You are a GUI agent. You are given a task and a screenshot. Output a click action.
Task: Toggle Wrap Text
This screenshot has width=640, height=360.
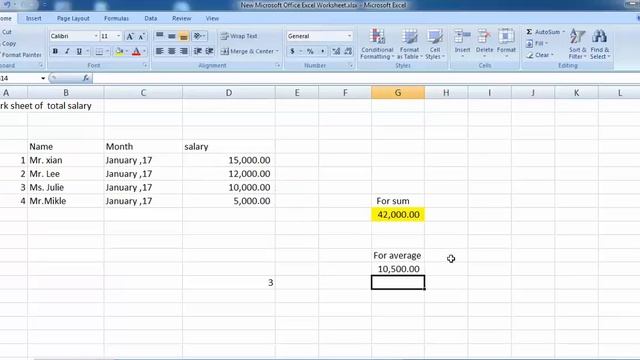pyautogui.click(x=239, y=36)
